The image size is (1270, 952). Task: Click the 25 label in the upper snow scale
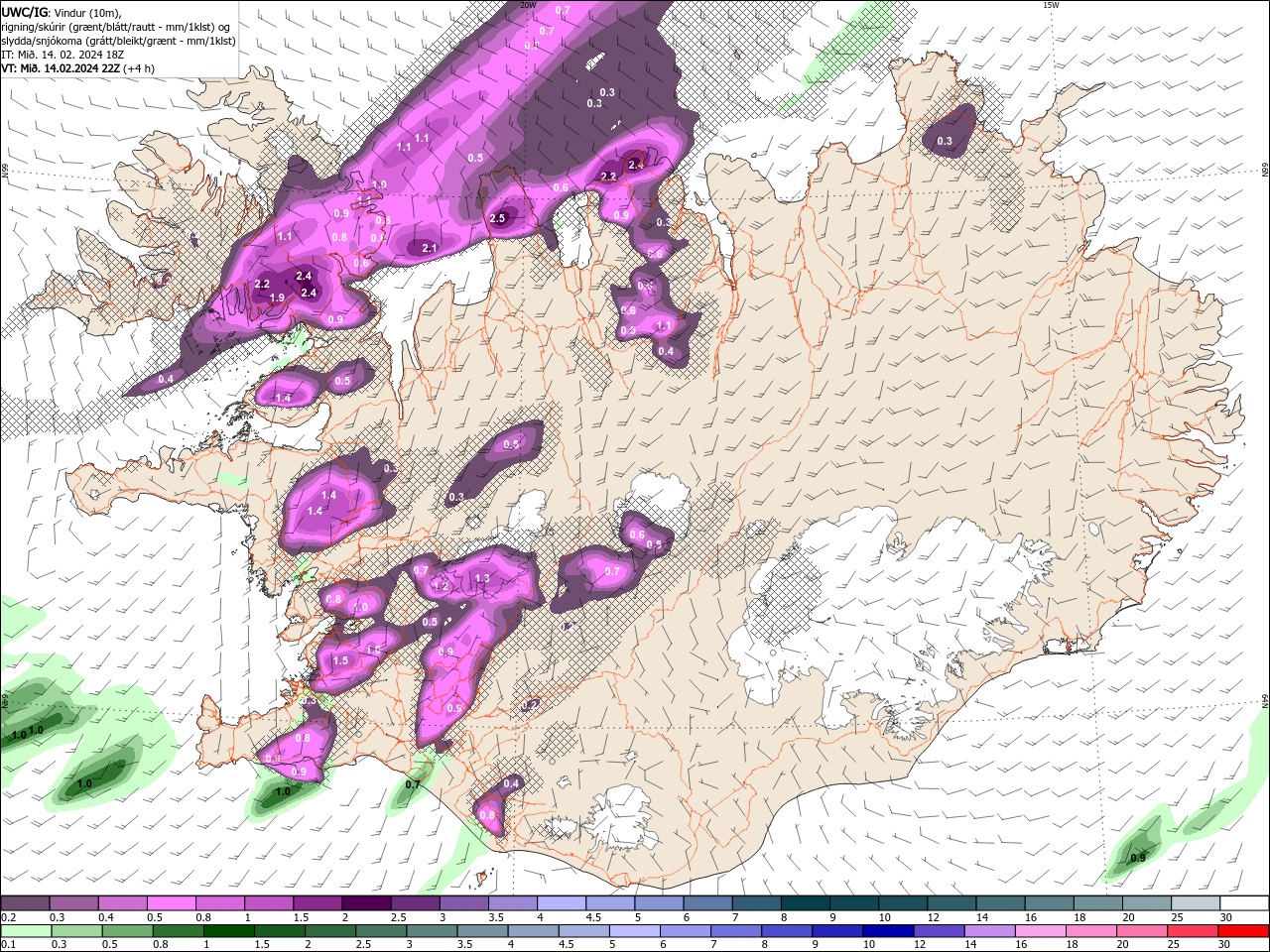click(x=1178, y=918)
